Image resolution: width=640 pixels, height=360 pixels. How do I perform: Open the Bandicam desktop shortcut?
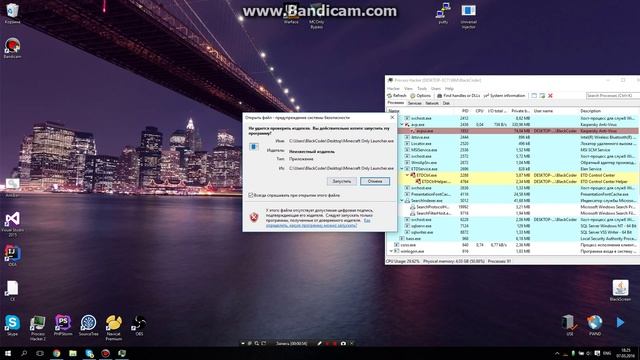[12, 48]
